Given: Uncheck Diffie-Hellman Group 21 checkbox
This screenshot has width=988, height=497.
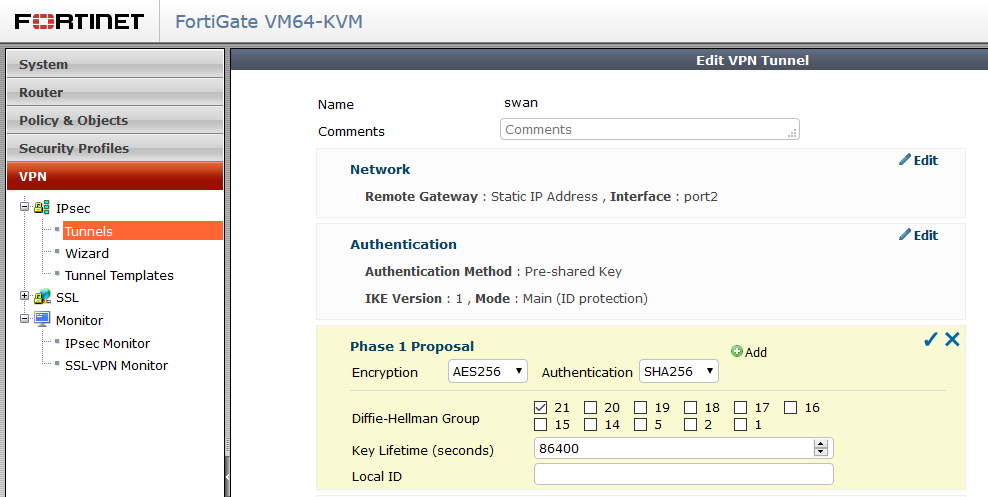Looking at the screenshot, I should coord(541,407).
